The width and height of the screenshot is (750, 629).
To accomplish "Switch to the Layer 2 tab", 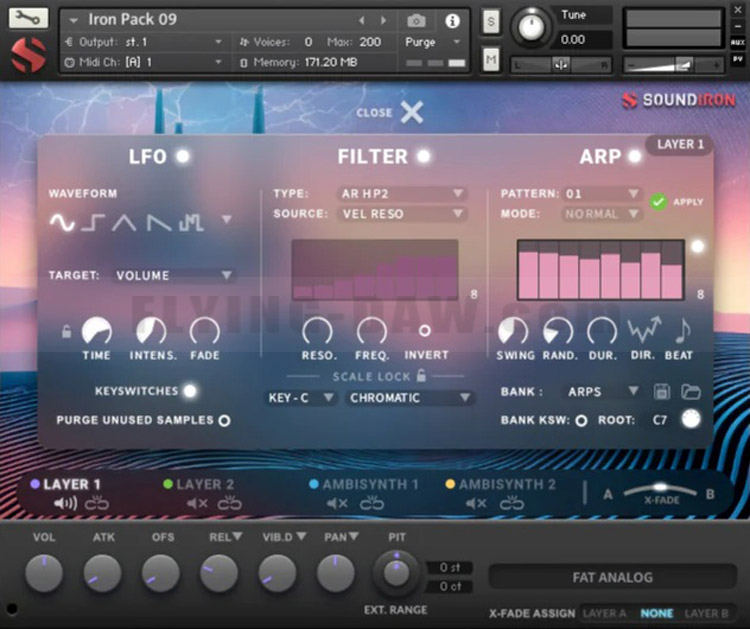I will (x=204, y=485).
